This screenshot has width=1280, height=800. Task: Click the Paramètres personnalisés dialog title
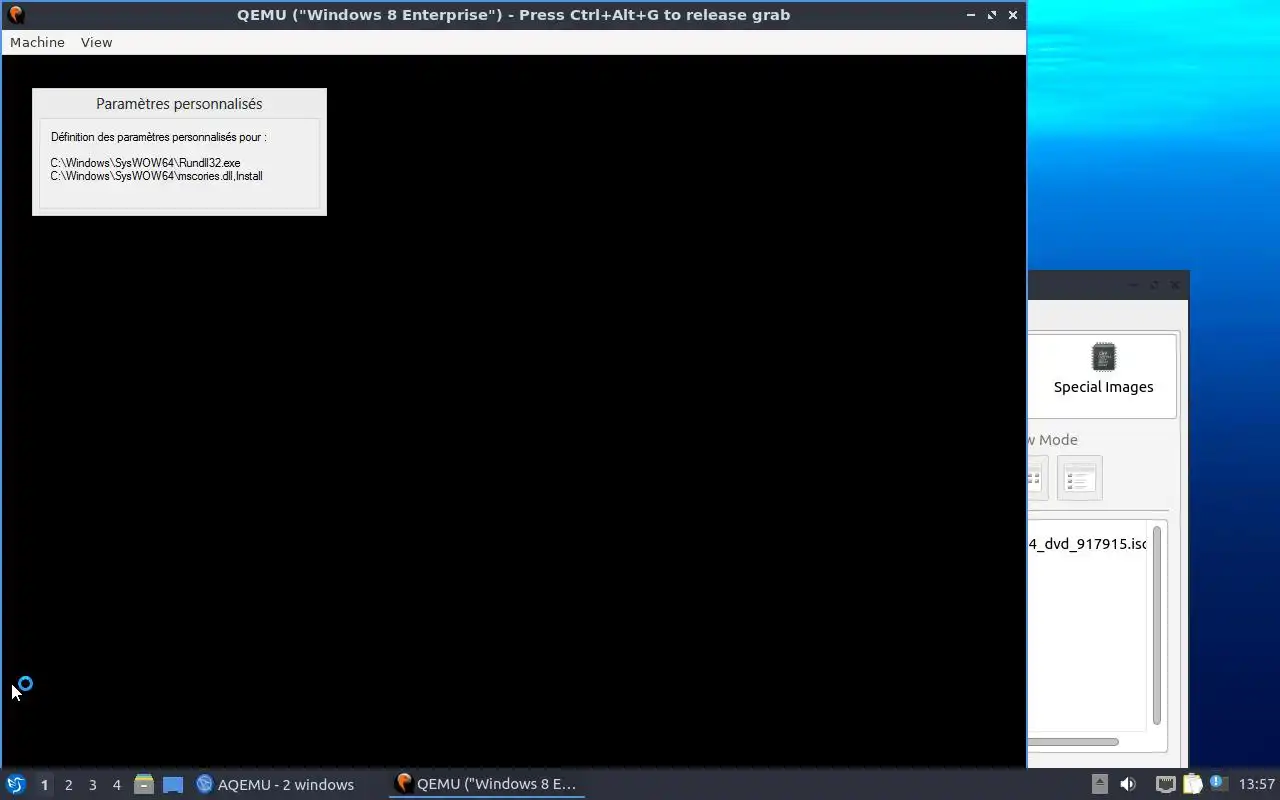click(x=179, y=104)
